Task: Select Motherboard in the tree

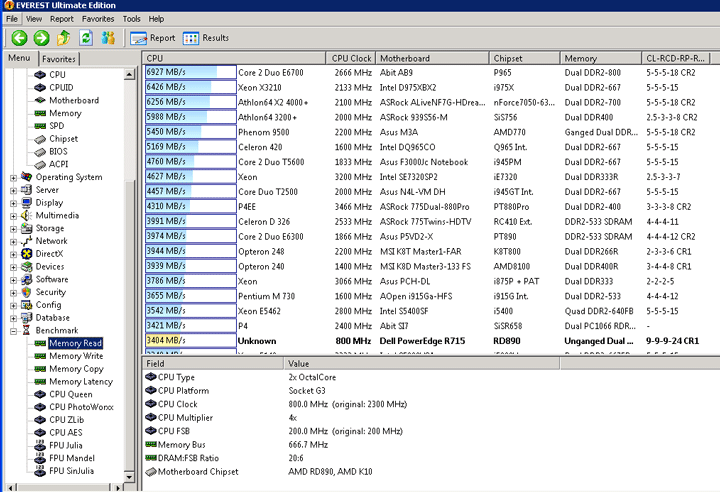Action: [x=73, y=100]
